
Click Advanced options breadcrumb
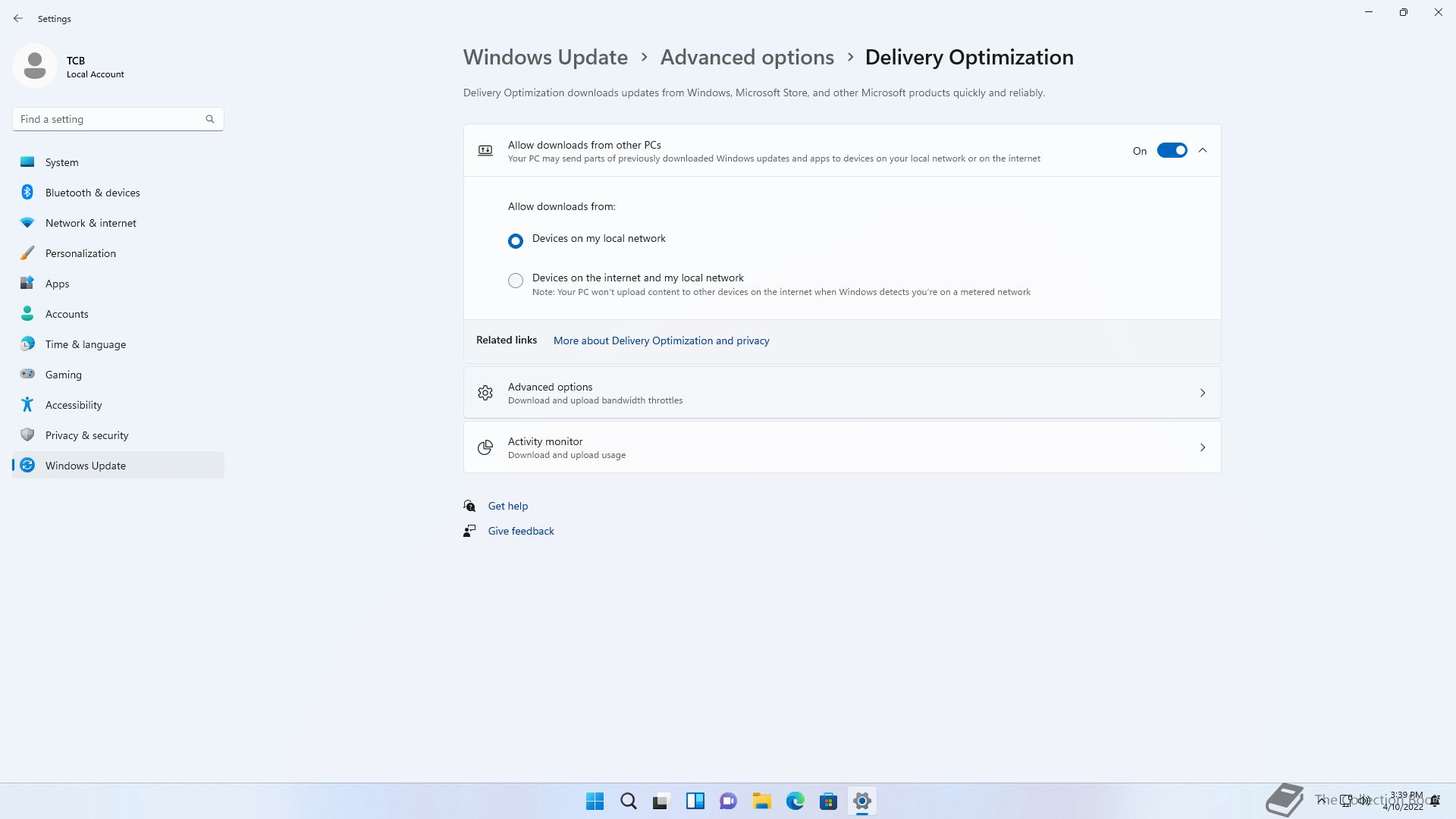click(x=747, y=57)
